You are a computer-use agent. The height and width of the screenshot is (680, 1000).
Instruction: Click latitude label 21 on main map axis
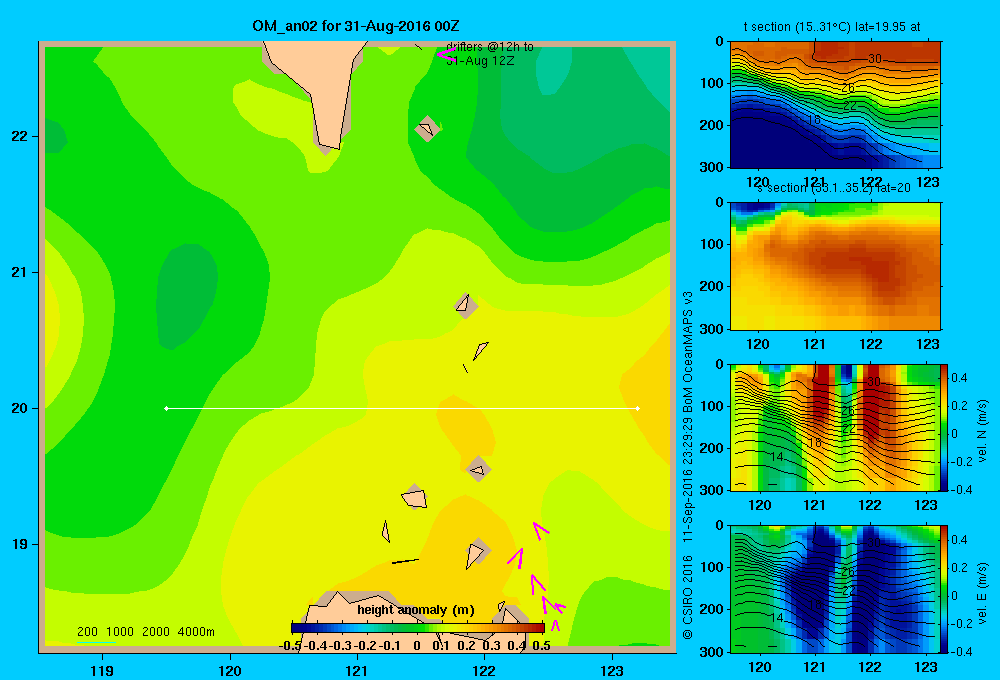click(20, 272)
